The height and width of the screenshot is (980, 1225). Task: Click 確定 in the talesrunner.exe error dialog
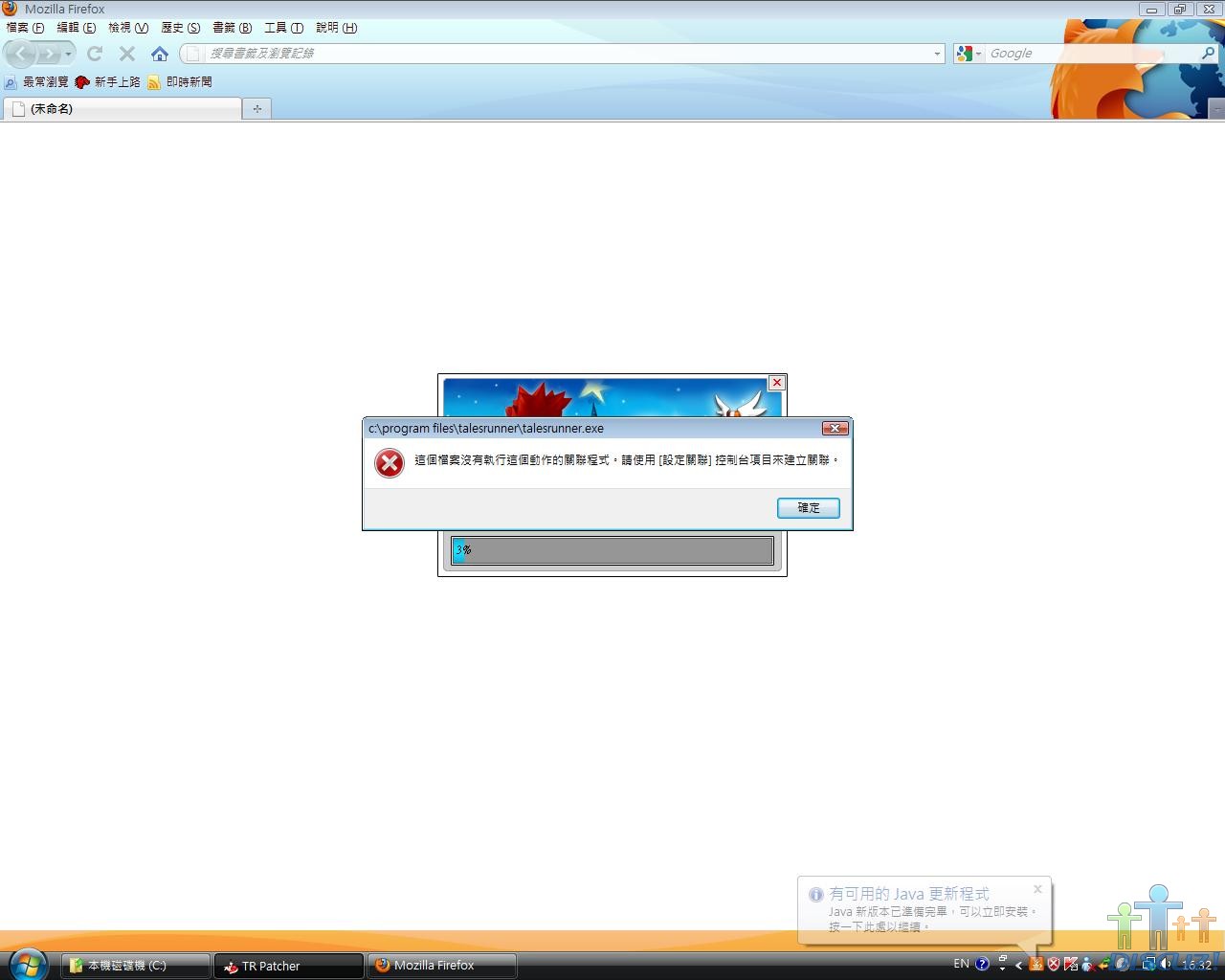point(809,507)
